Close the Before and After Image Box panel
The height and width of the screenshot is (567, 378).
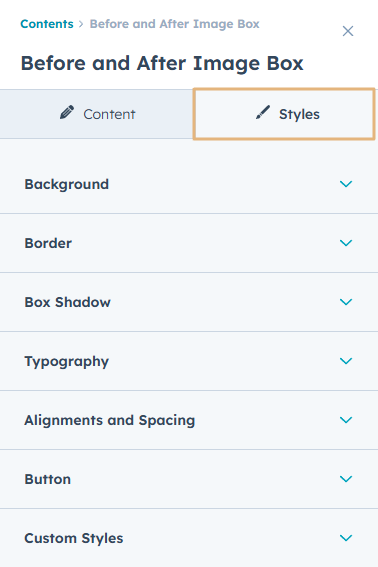pyautogui.click(x=348, y=31)
